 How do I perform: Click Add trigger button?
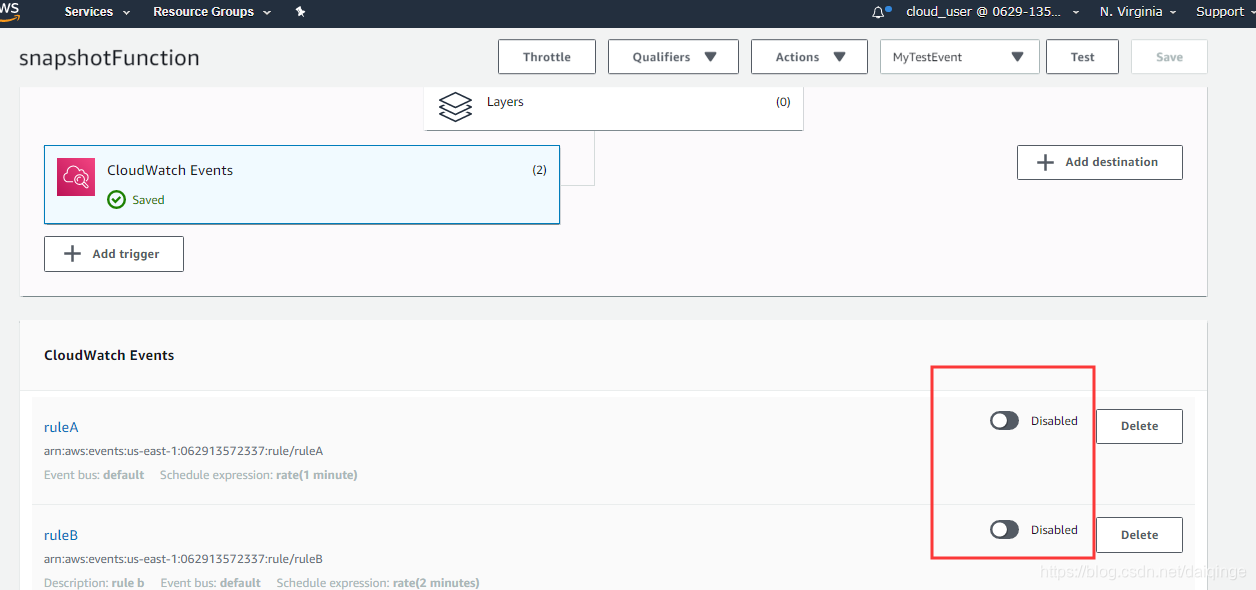click(x=114, y=254)
